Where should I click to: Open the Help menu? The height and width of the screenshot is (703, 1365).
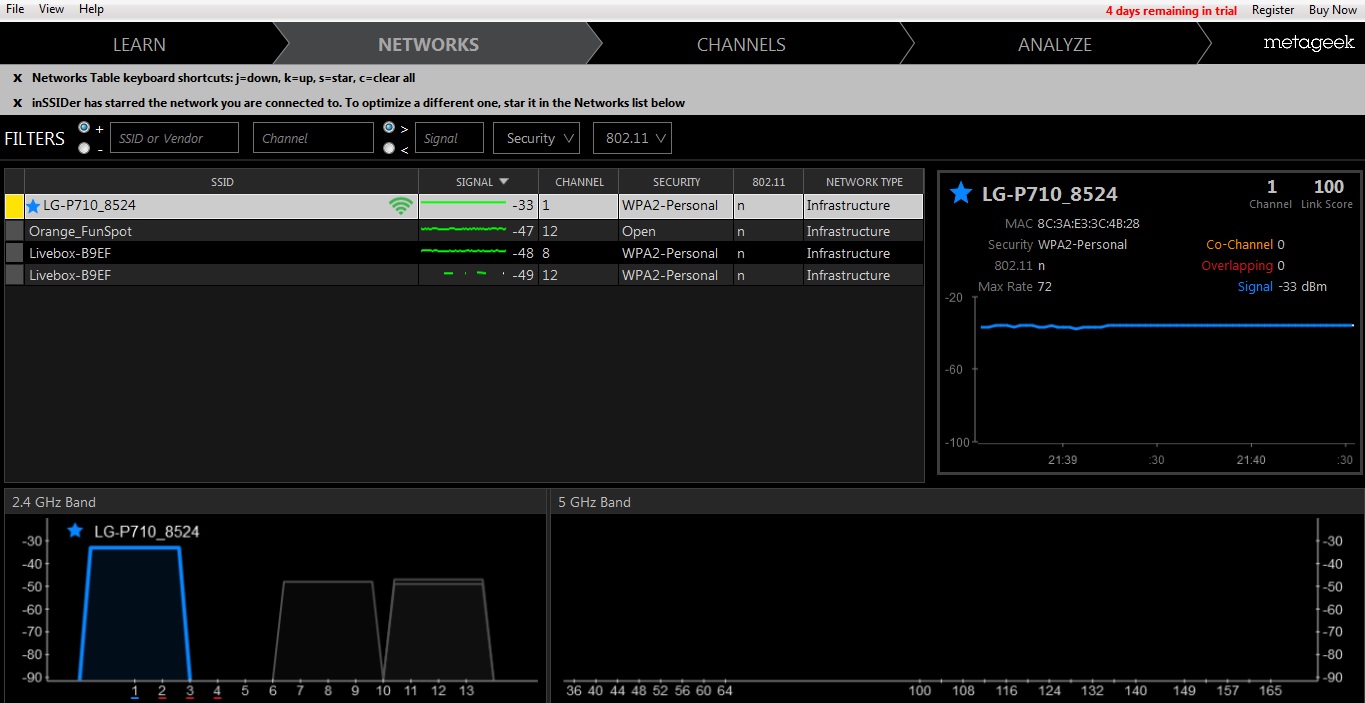point(91,9)
